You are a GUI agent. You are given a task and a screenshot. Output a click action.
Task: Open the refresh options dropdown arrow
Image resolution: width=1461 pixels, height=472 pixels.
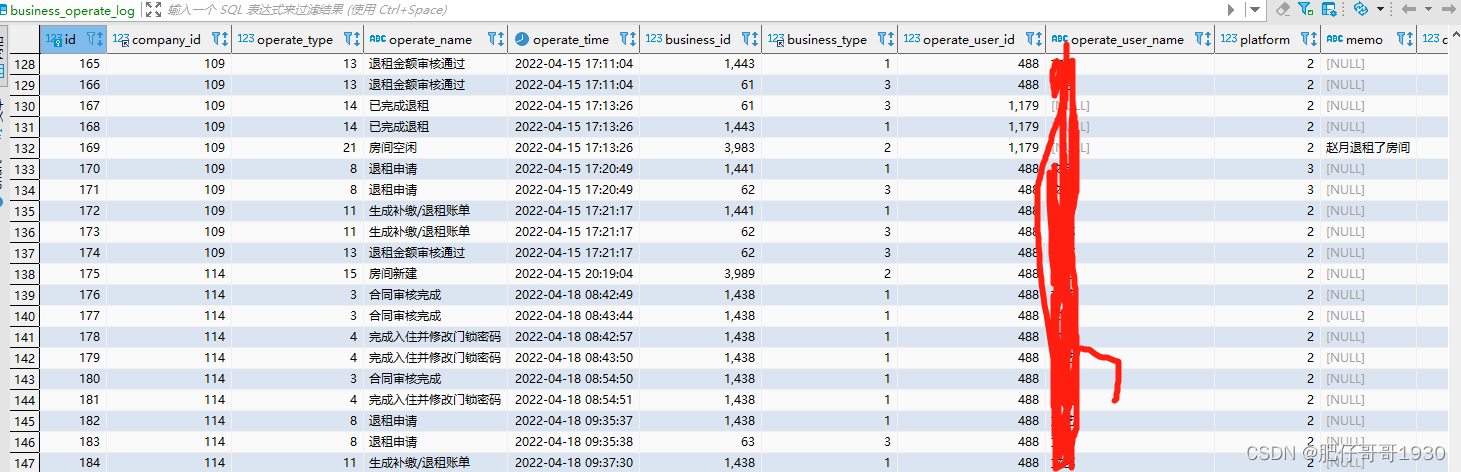point(1380,9)
